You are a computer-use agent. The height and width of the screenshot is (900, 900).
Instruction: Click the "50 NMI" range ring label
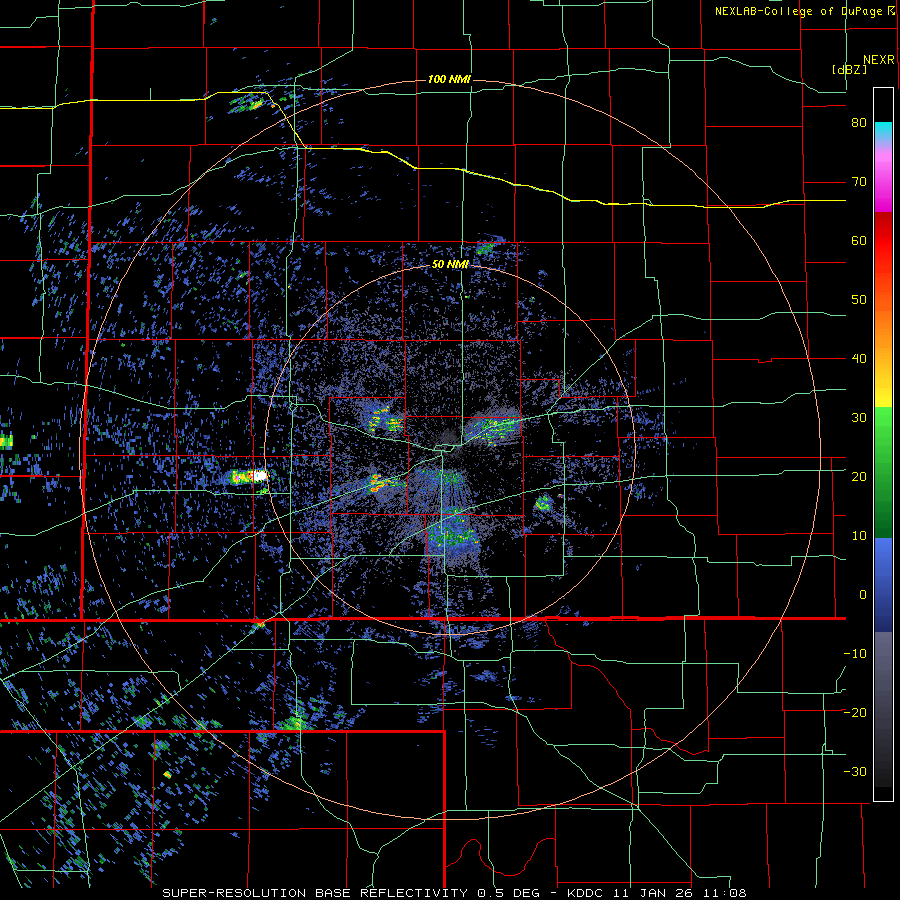point(450,264)
